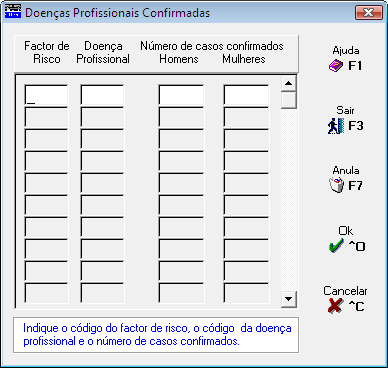
Task: Click the Factor de Risco column header
Action: coord(47,52)
